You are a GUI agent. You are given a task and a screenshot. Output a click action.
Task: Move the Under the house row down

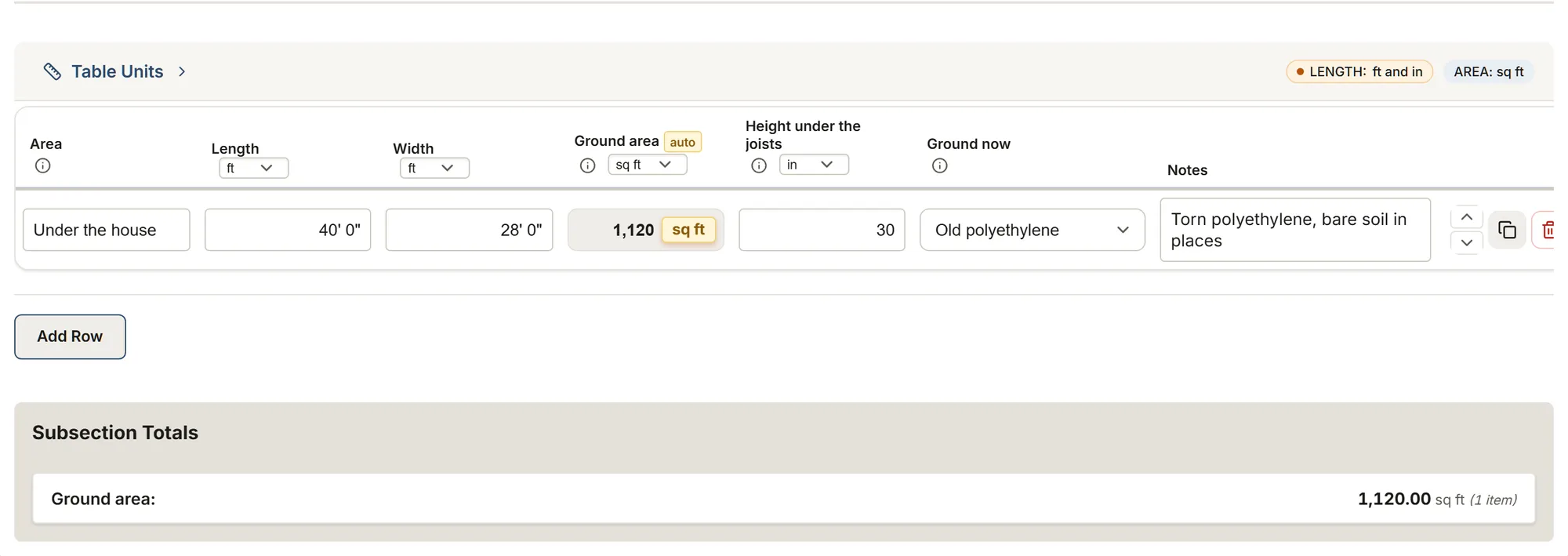pyautogui.click(x=1467, y=242)
